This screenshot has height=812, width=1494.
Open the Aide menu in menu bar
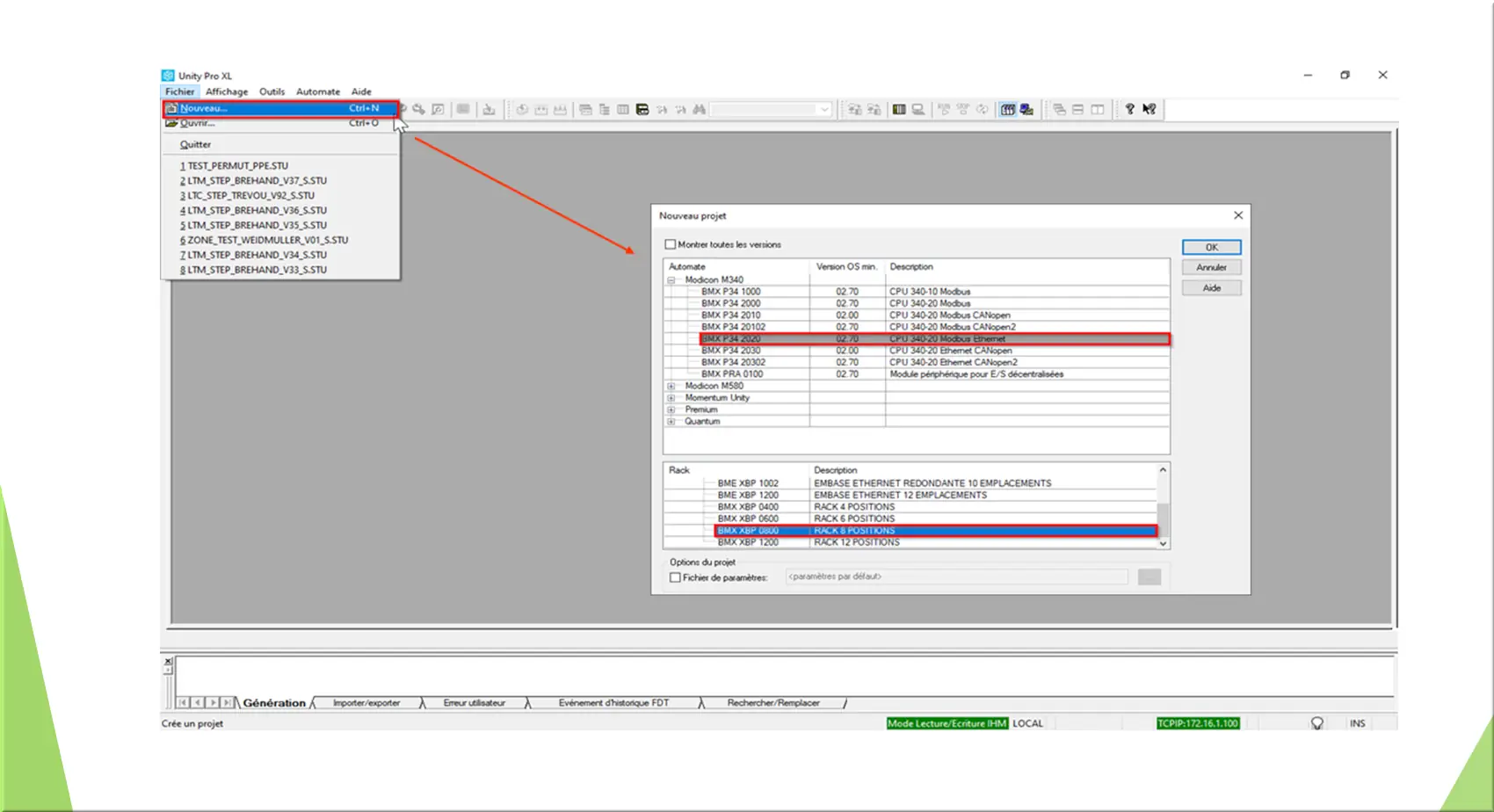[x=361, y=91]
